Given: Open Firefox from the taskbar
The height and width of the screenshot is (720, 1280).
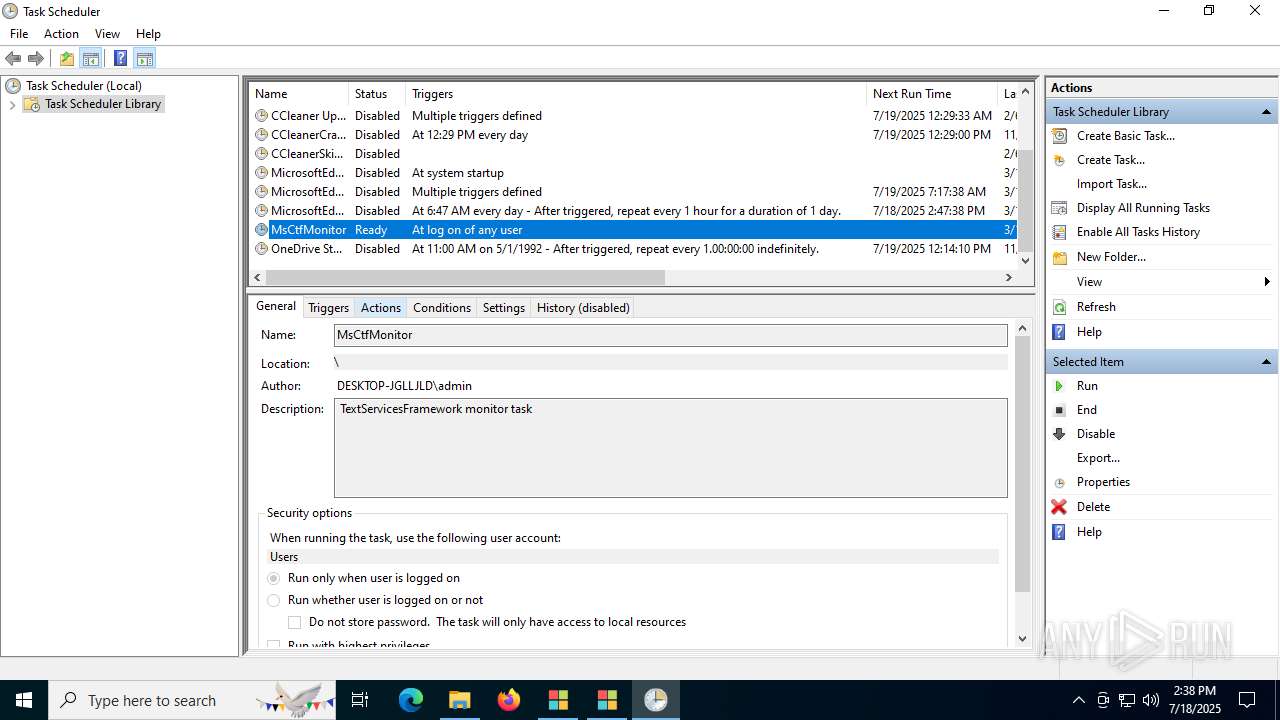Looking at the screenshot, I should 509,700.
